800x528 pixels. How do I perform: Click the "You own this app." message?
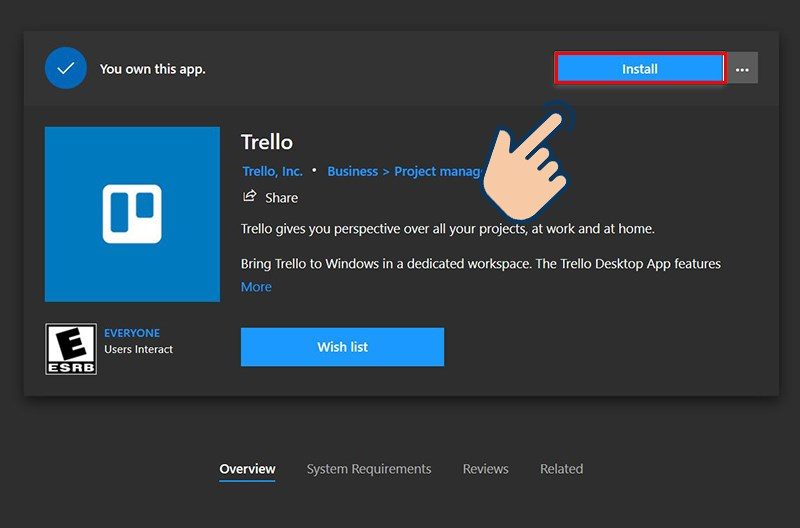tap(152, 69)
